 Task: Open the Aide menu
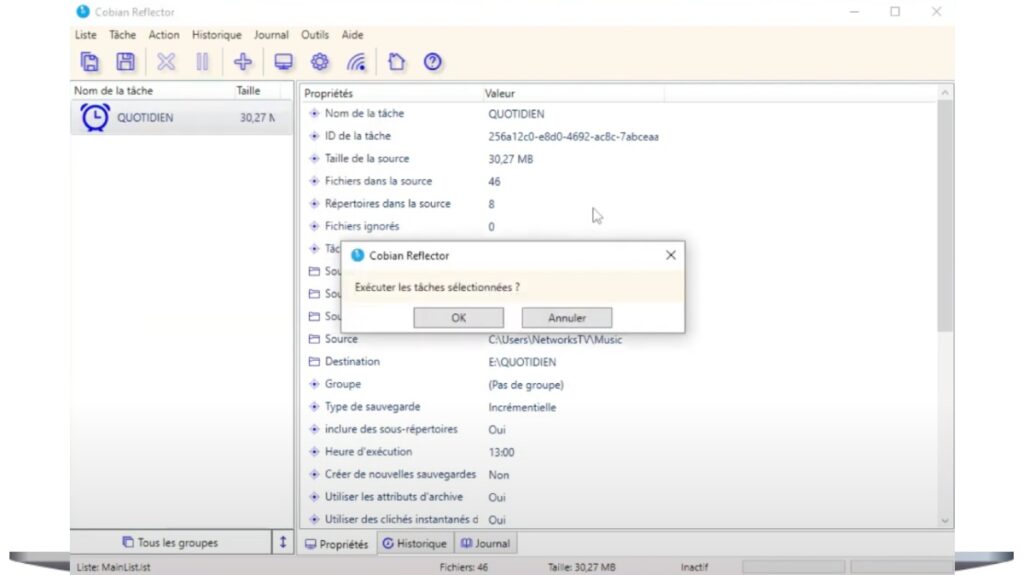tap(353, 35)
